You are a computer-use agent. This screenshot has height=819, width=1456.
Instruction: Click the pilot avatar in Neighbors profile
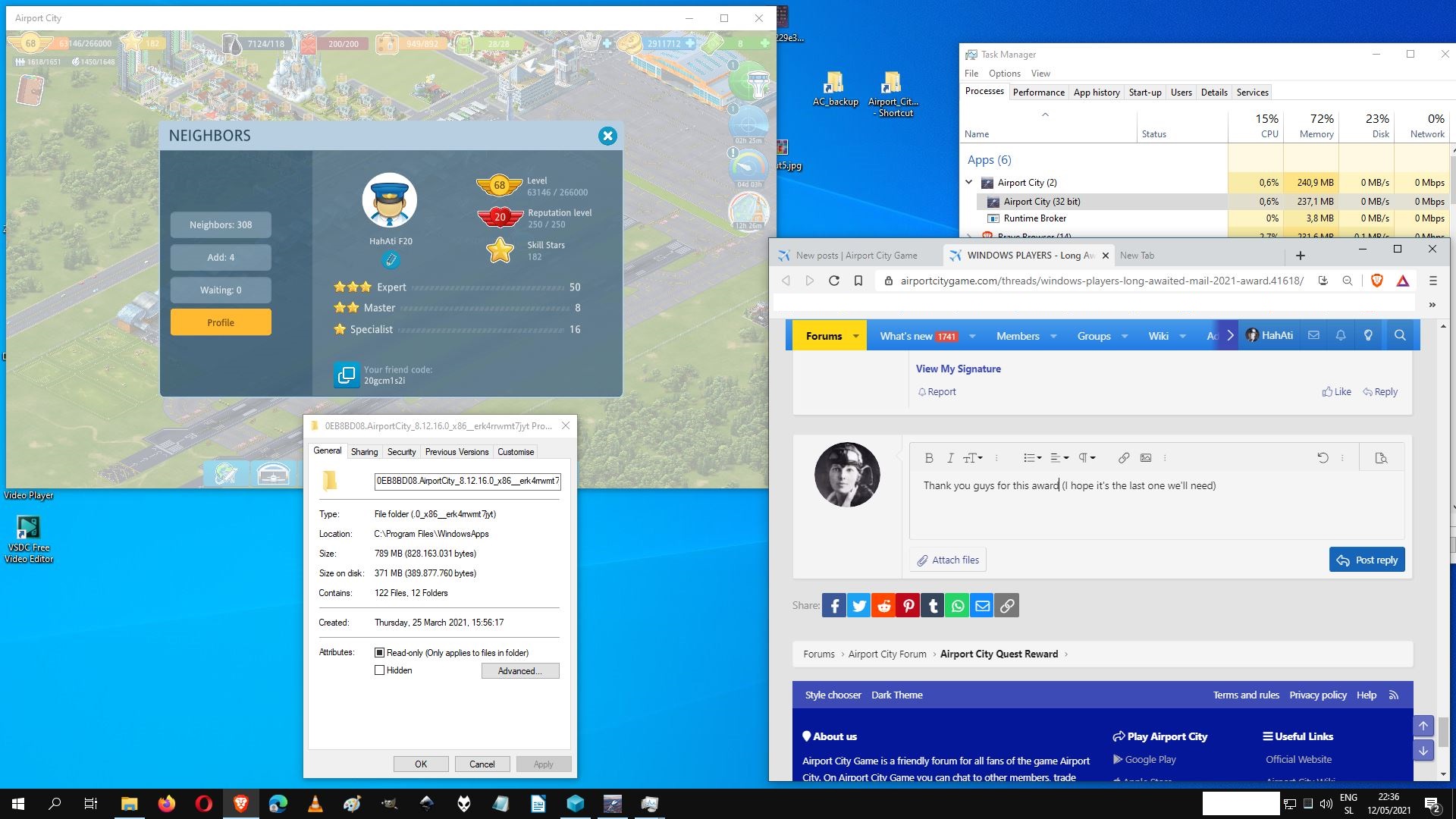point(390,200)
